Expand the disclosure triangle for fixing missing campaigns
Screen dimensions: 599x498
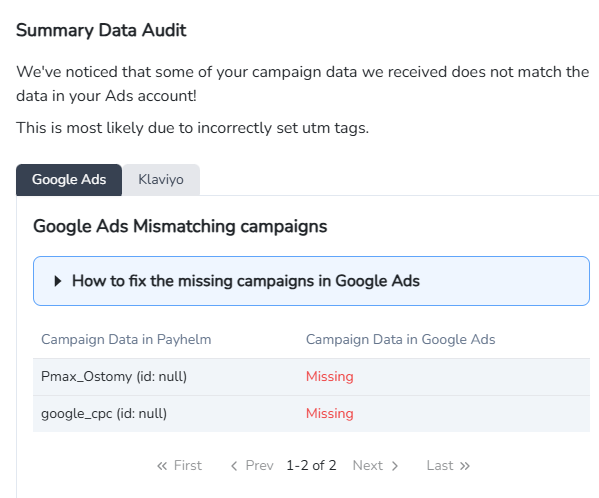click(58, 281)
